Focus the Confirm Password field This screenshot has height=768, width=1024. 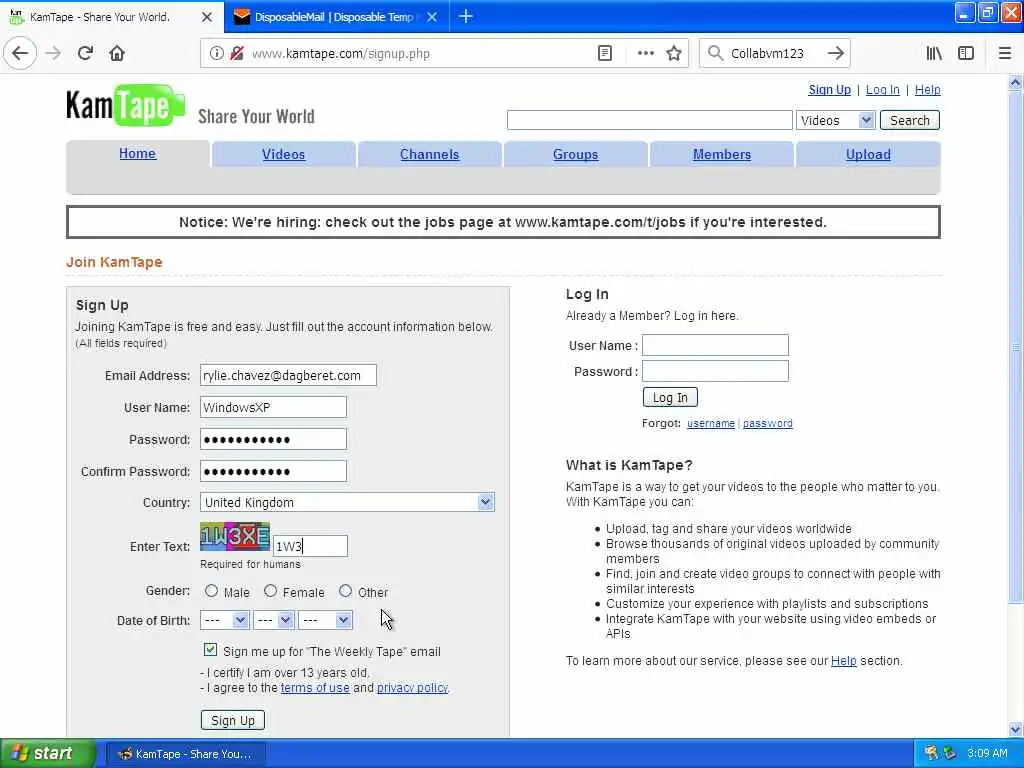pyautogui.click(x=273, y=472)
